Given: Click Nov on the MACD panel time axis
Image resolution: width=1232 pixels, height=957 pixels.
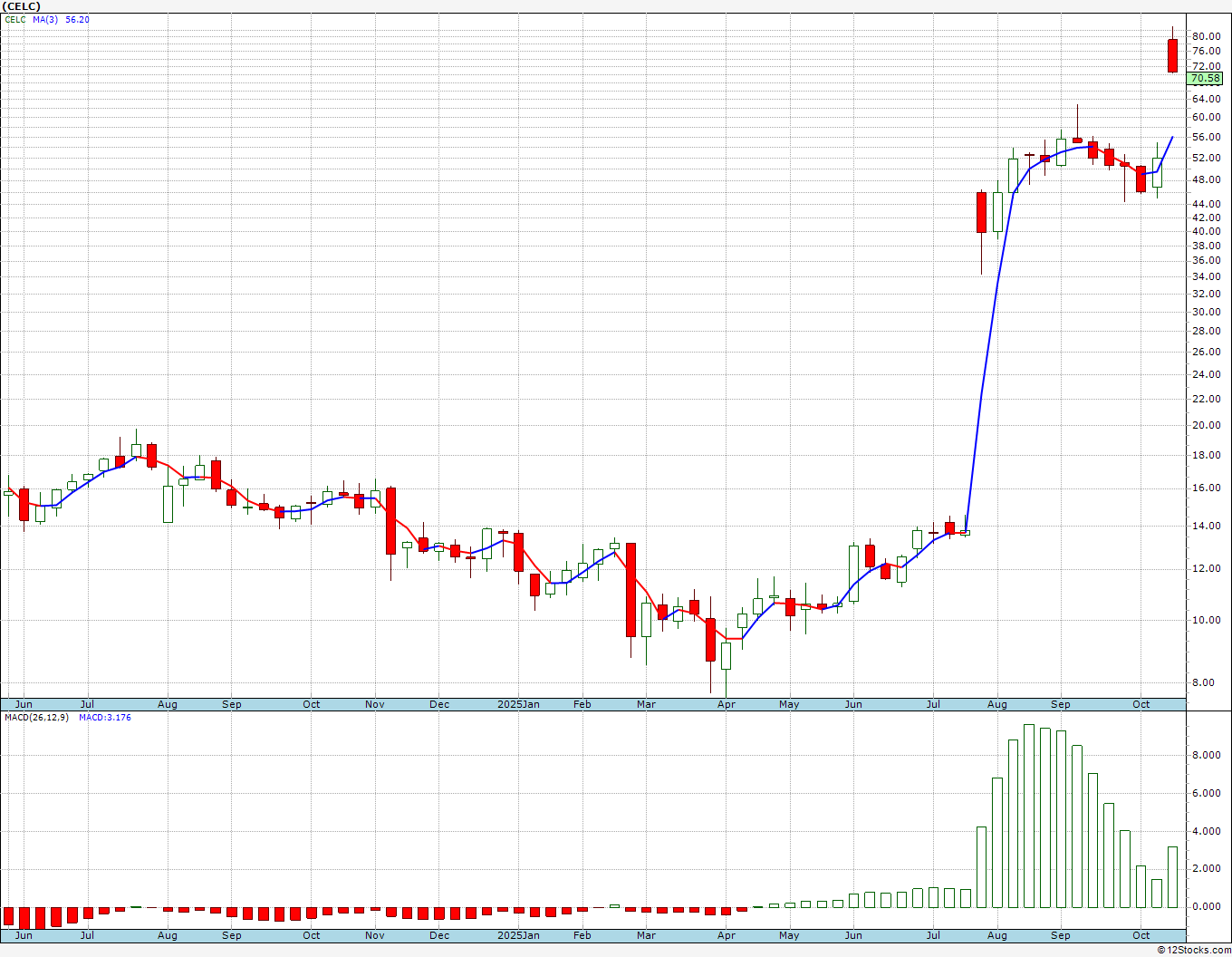Looking at the screenshot, I should tap(375, 935).
